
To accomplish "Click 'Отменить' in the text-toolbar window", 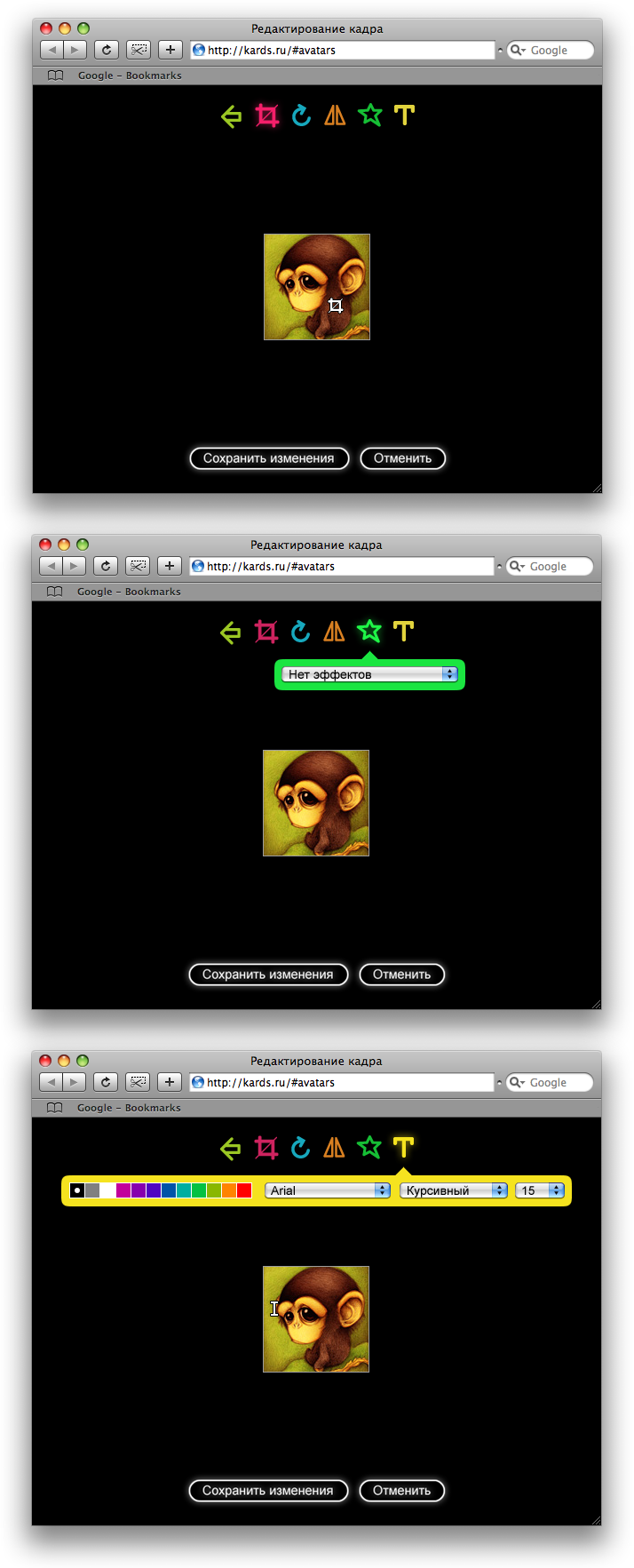I will pos(401,1491).
